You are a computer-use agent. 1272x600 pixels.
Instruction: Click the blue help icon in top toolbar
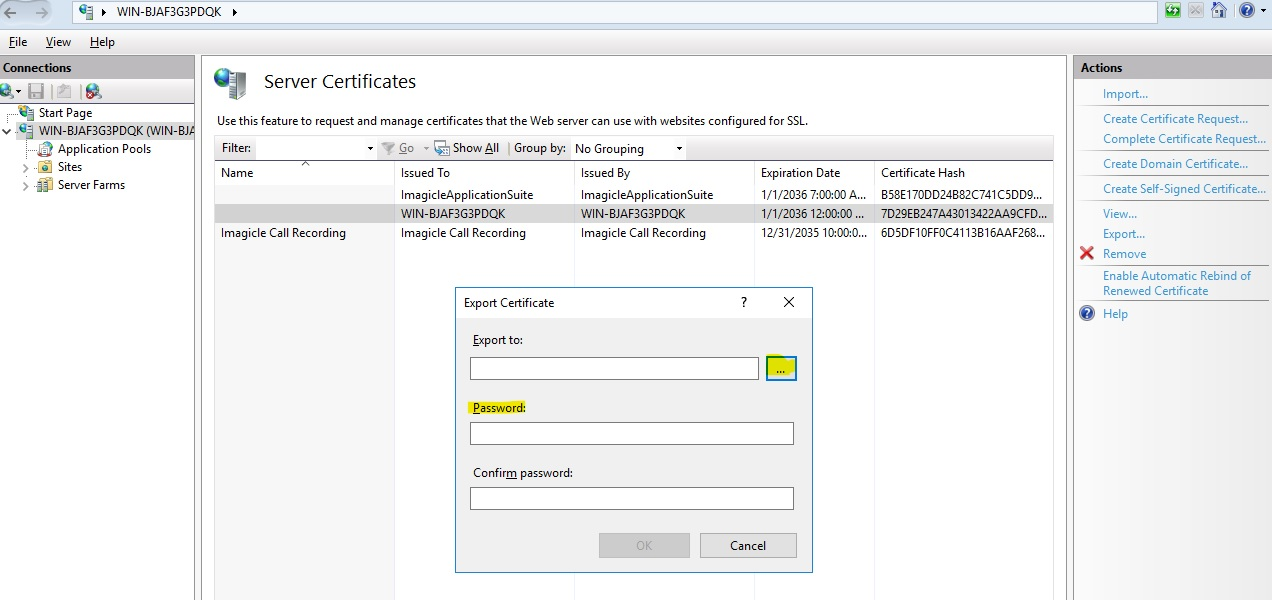click(1246, 11)
